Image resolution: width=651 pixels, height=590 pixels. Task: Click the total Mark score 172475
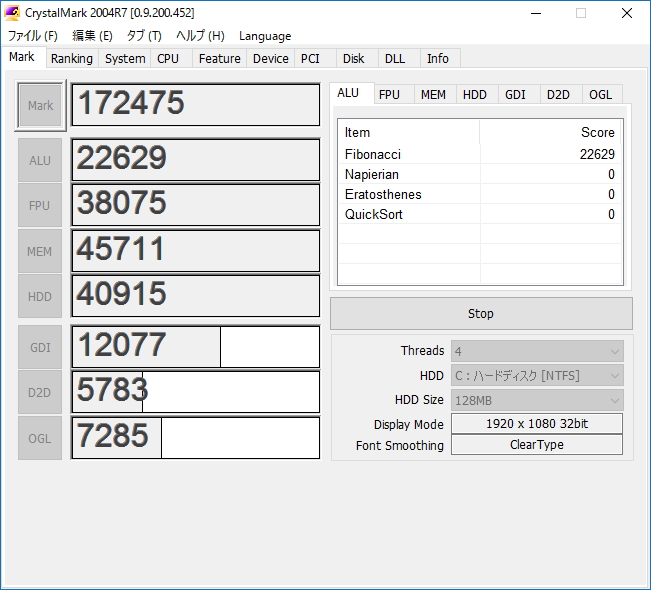(196, 105)
